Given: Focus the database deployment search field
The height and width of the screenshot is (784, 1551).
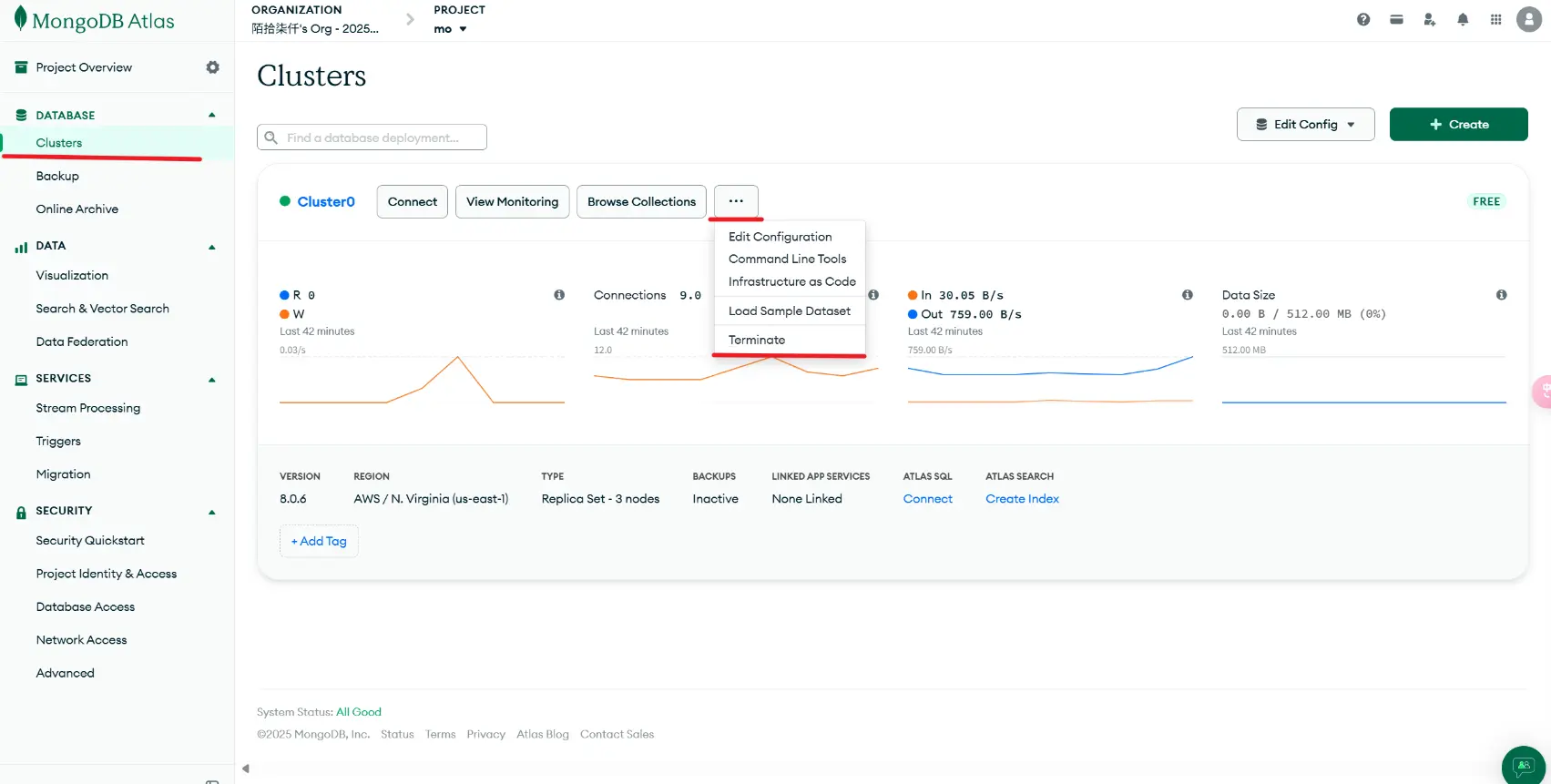Looking at the screenshot, I should 381,137.
